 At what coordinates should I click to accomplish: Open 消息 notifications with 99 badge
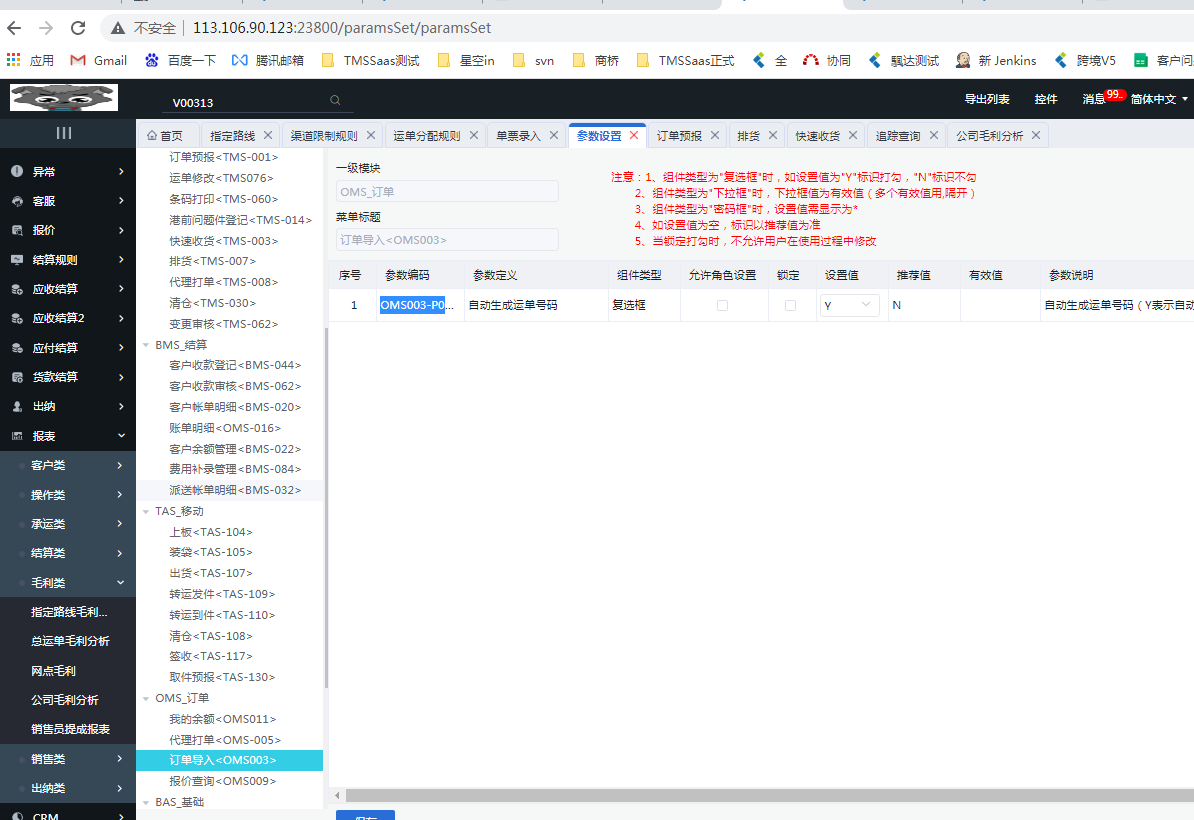tap(1101, 97)
